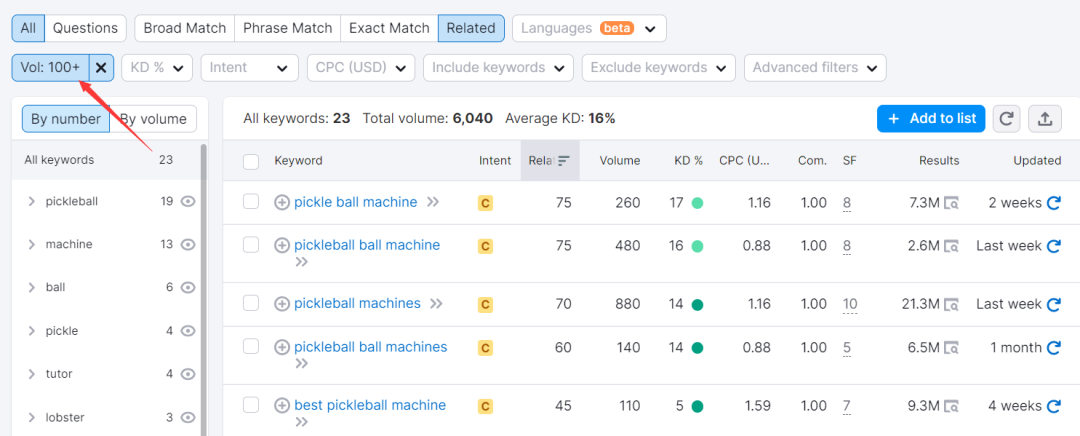Click double arrow next to pickle ball machine
Image resolution: width=1080 pixels, height=436 pixels.
433,203
